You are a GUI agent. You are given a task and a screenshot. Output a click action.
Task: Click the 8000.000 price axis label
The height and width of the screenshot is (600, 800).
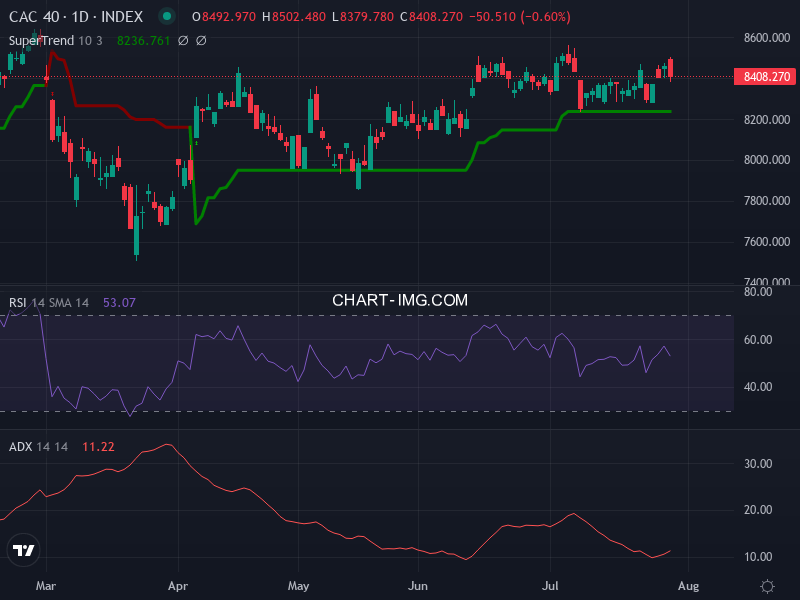click(767, 160)
